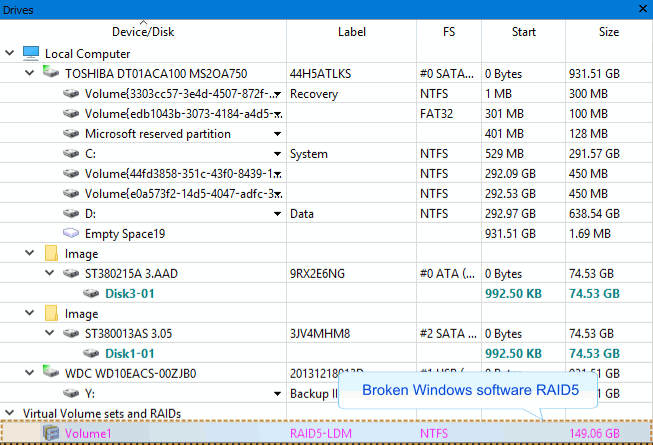Sort by Start column header
This screenshot has height=445, width=653.
(x=523, y=32)
